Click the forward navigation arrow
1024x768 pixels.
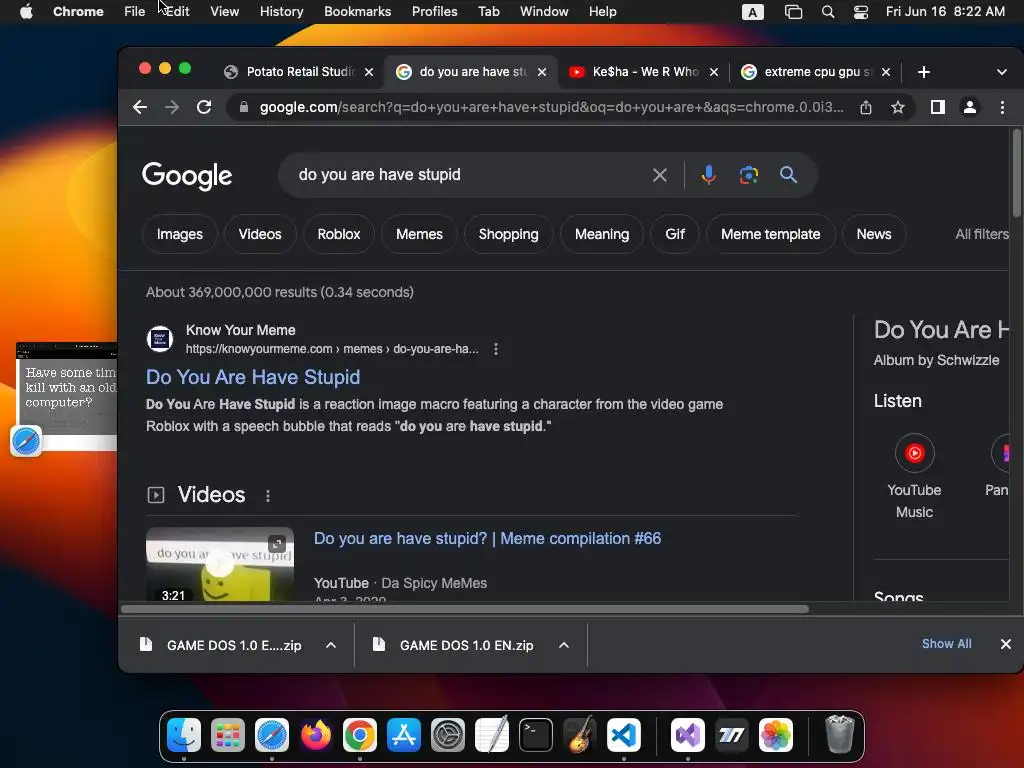pos(172,107)
